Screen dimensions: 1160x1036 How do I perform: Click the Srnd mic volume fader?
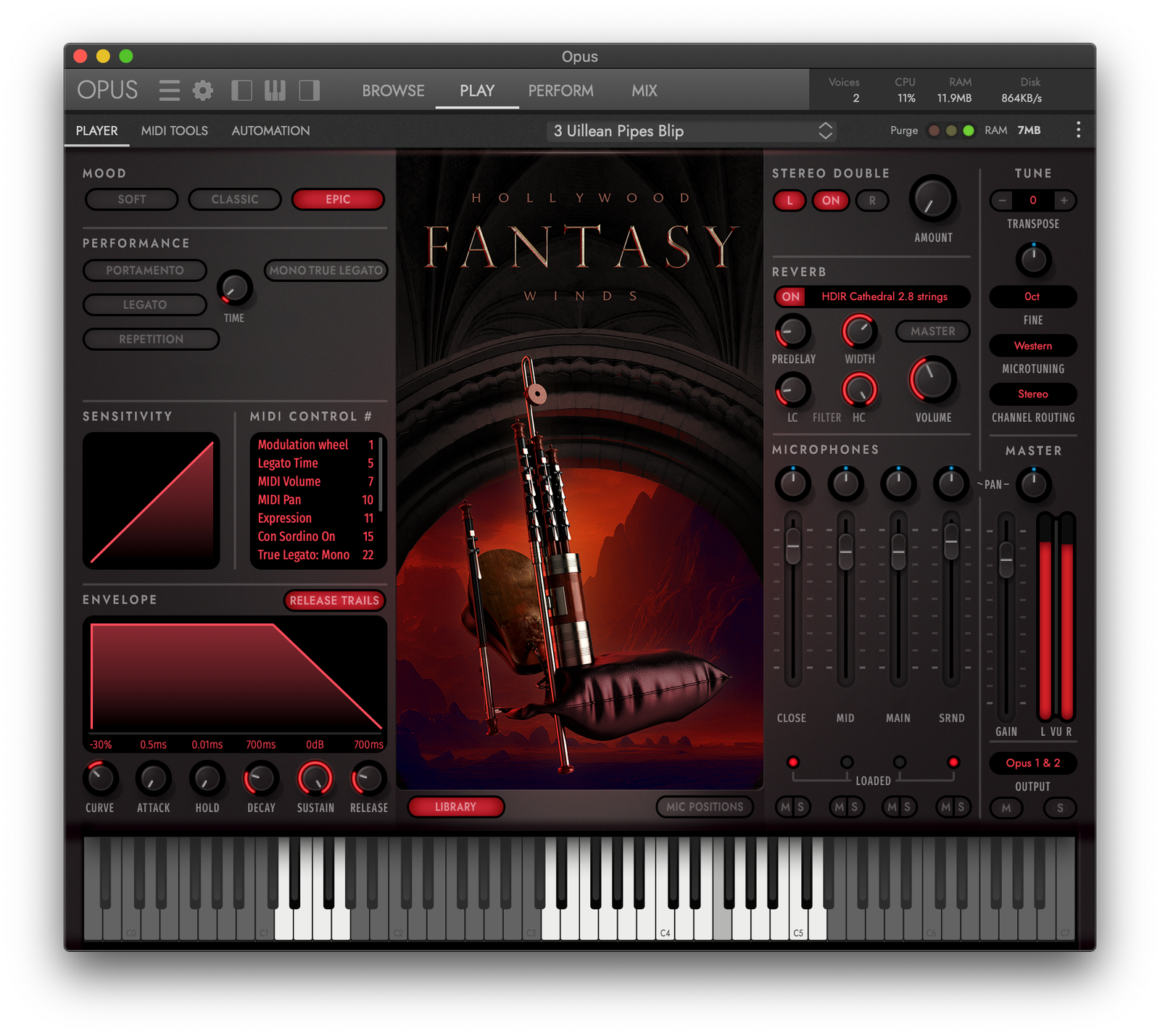coord(951,540)
